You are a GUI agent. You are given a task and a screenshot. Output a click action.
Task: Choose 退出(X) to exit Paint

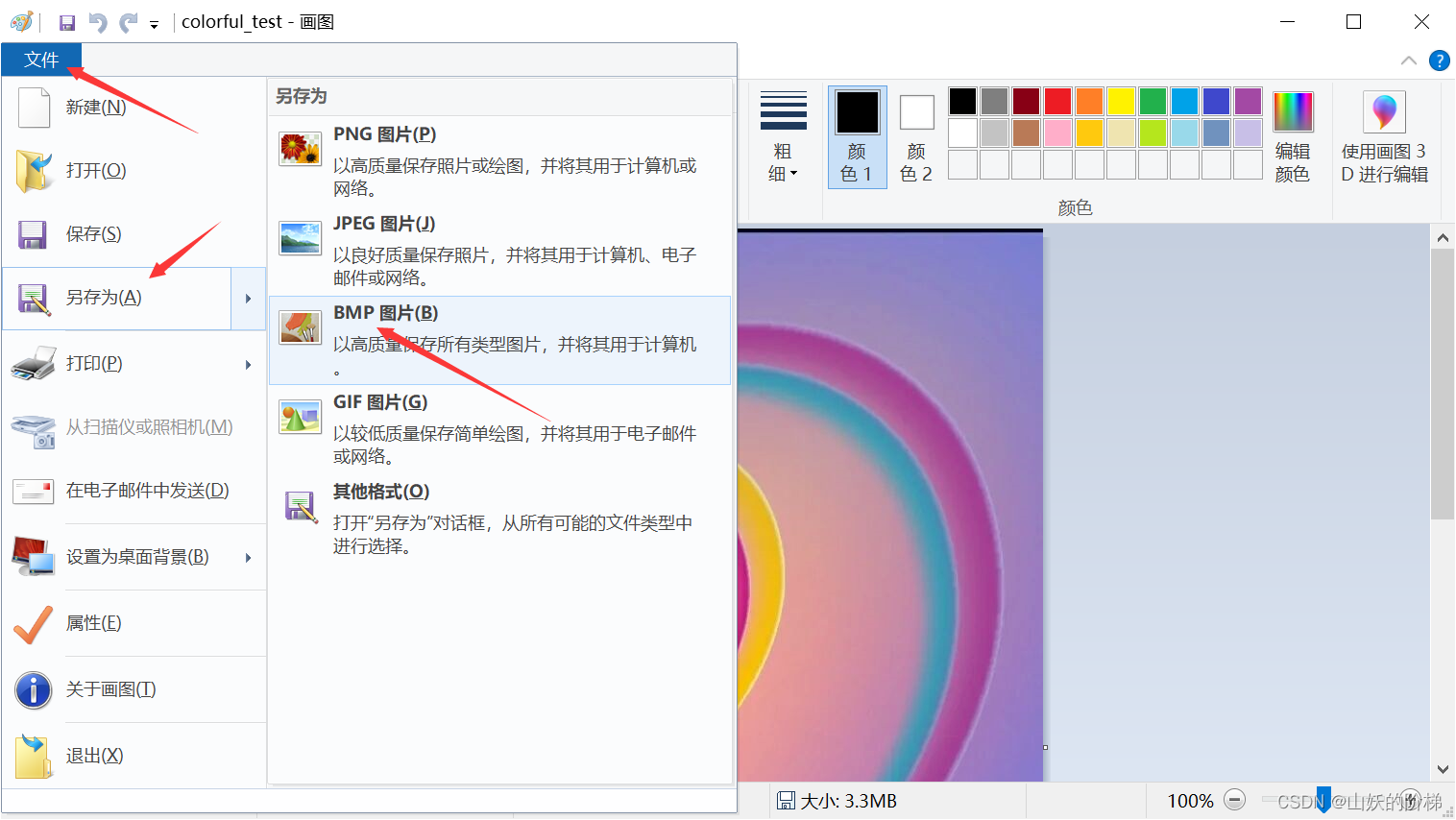[134, 756]
